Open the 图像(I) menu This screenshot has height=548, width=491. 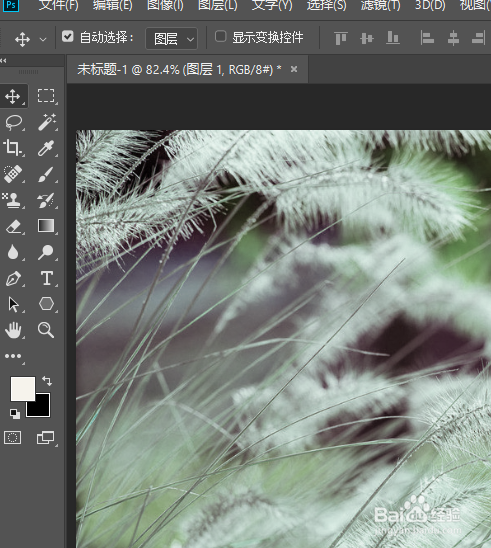pyautogui.click(x=165, y=6)
